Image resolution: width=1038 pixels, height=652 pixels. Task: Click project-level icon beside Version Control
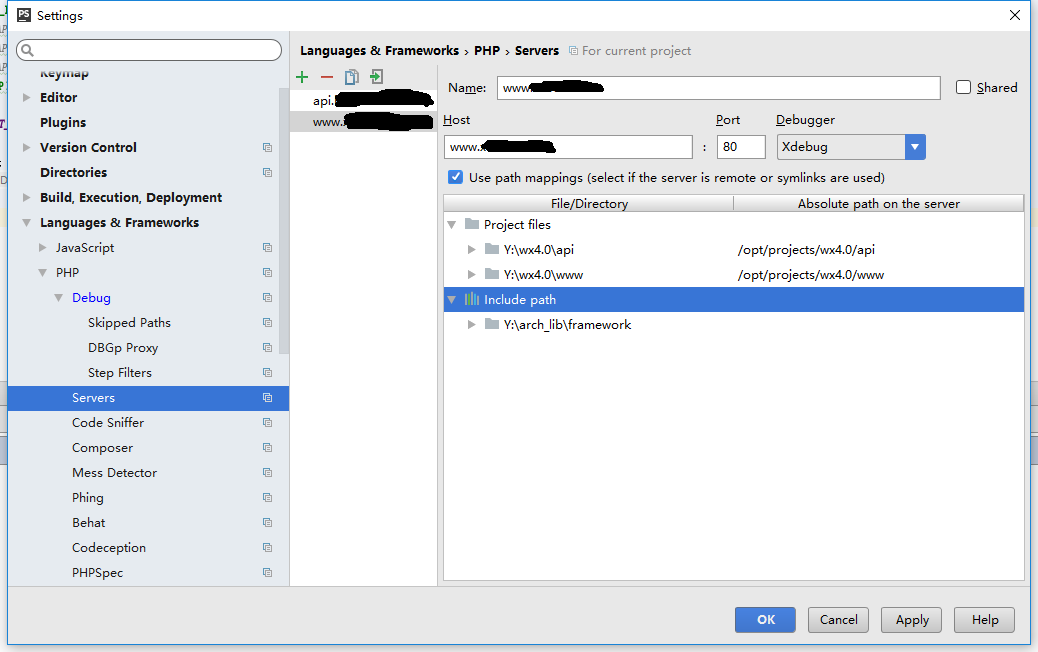coord(267,148)
